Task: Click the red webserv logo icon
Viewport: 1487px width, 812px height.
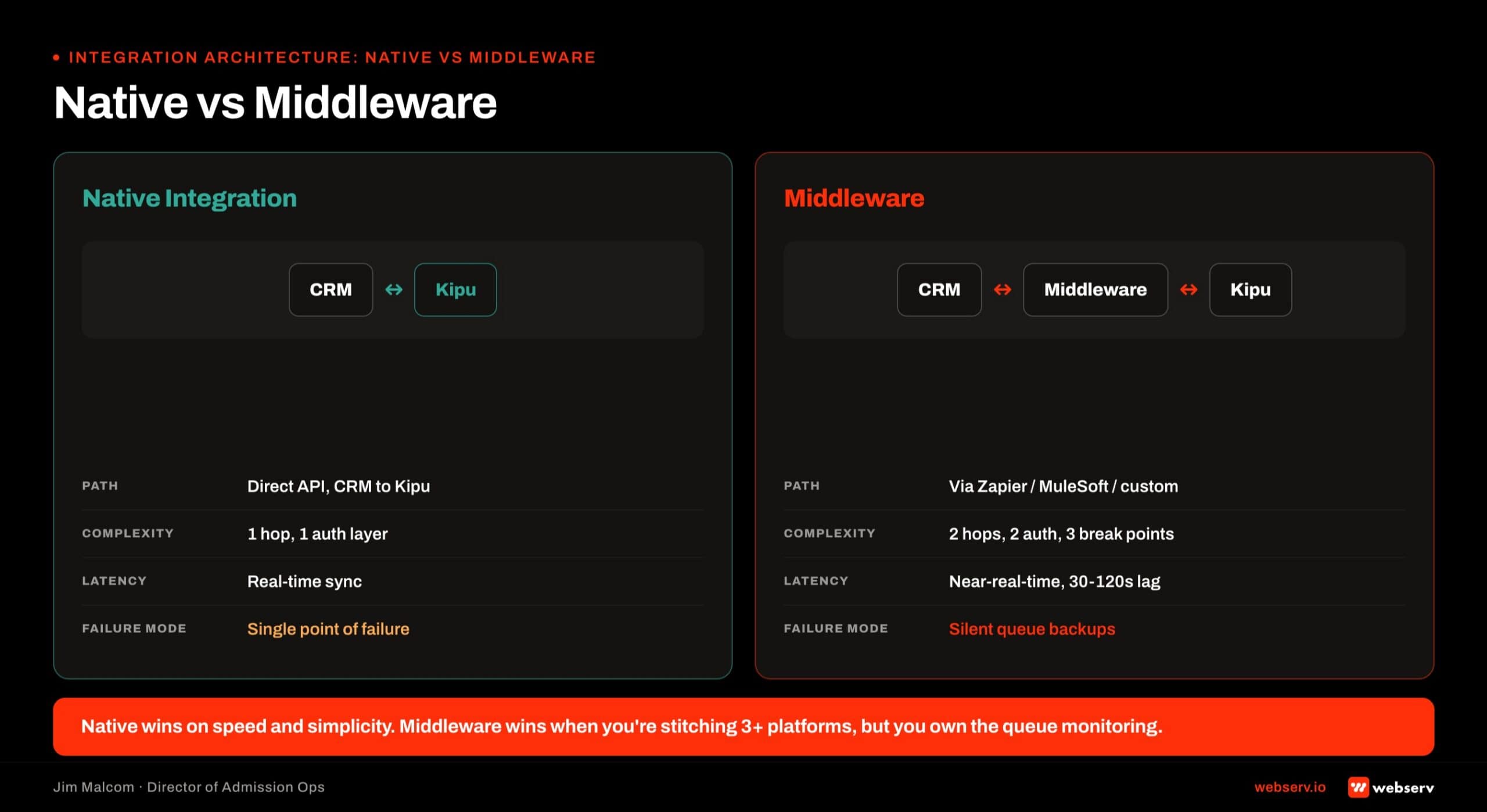Action: (x=1358, y=787)
